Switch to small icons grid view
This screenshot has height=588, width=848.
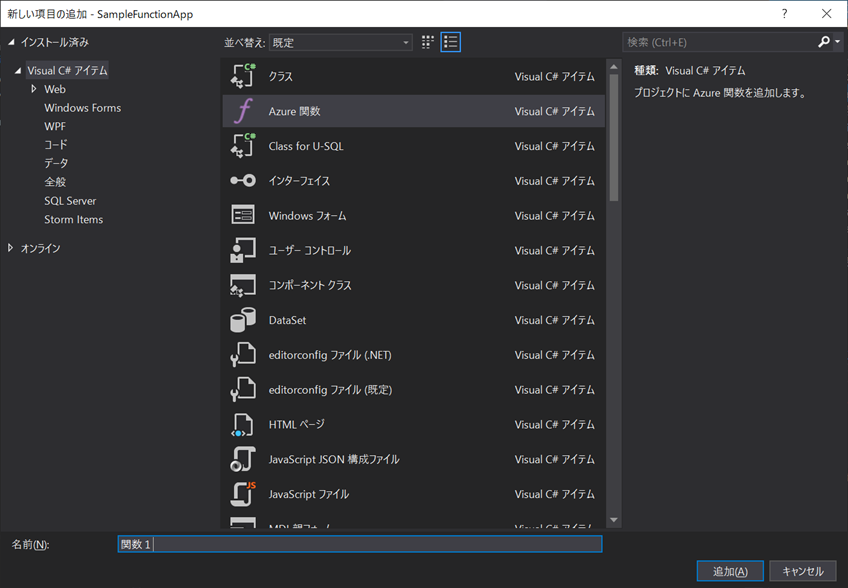428,42
